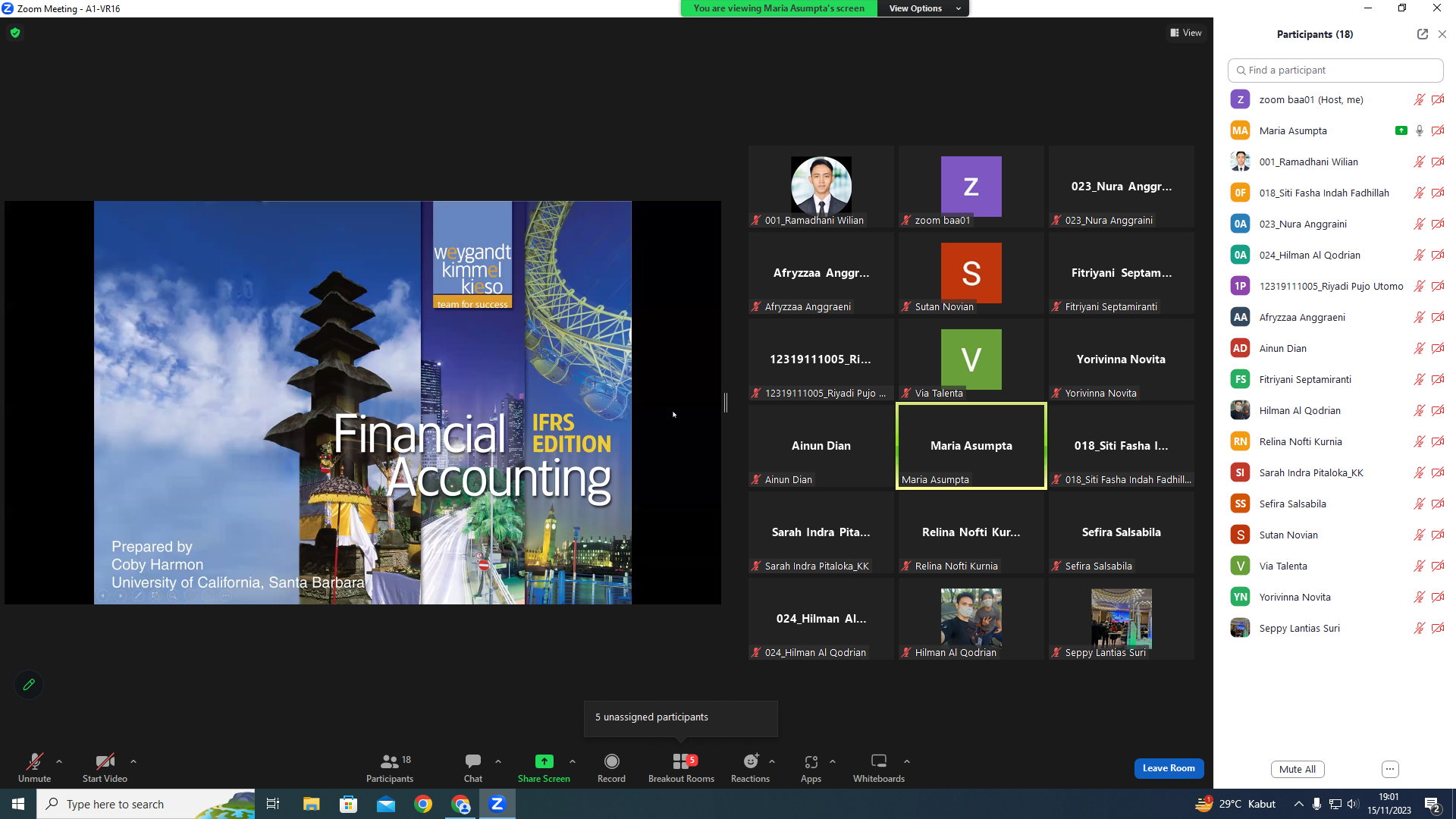Toggle microphone for Seppy Lantias Suri

point(1419,628)
